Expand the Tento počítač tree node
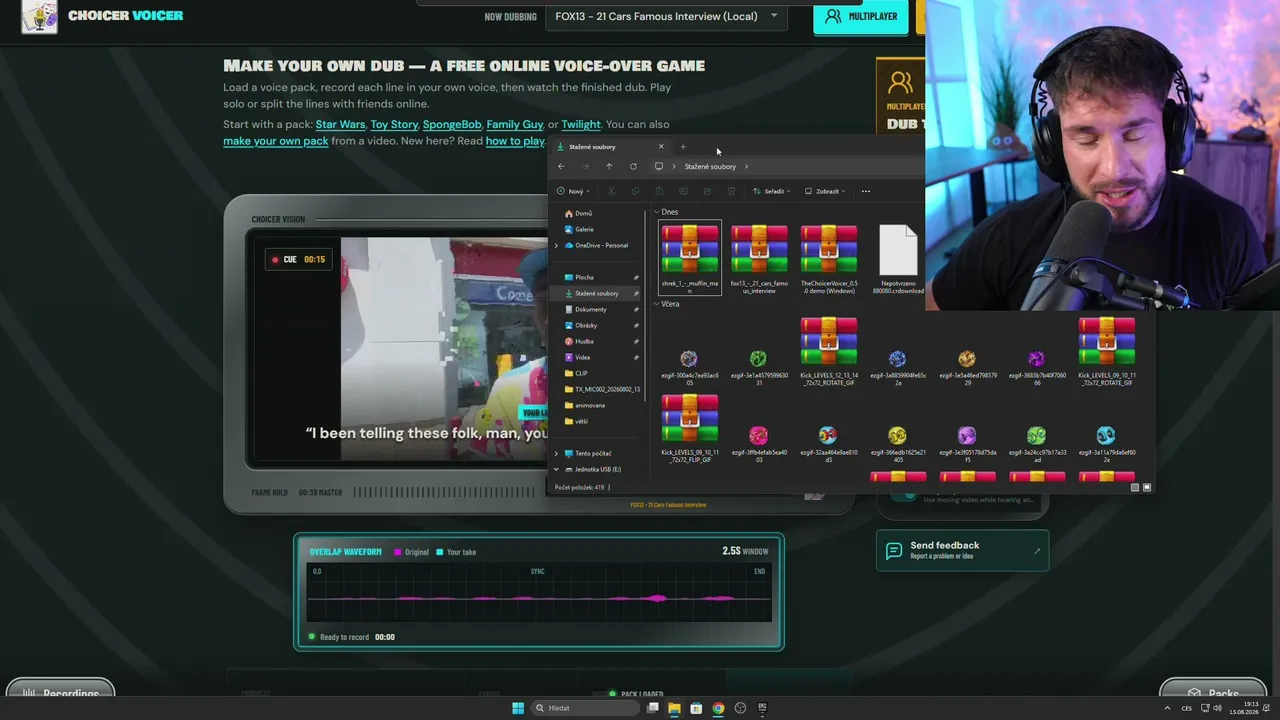Viewport: 1280px width, 720px height. click(x=557, y=453)
